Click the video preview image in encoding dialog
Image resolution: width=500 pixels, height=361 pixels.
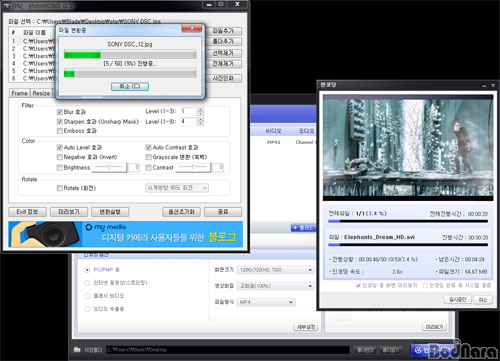pos(408,148)
